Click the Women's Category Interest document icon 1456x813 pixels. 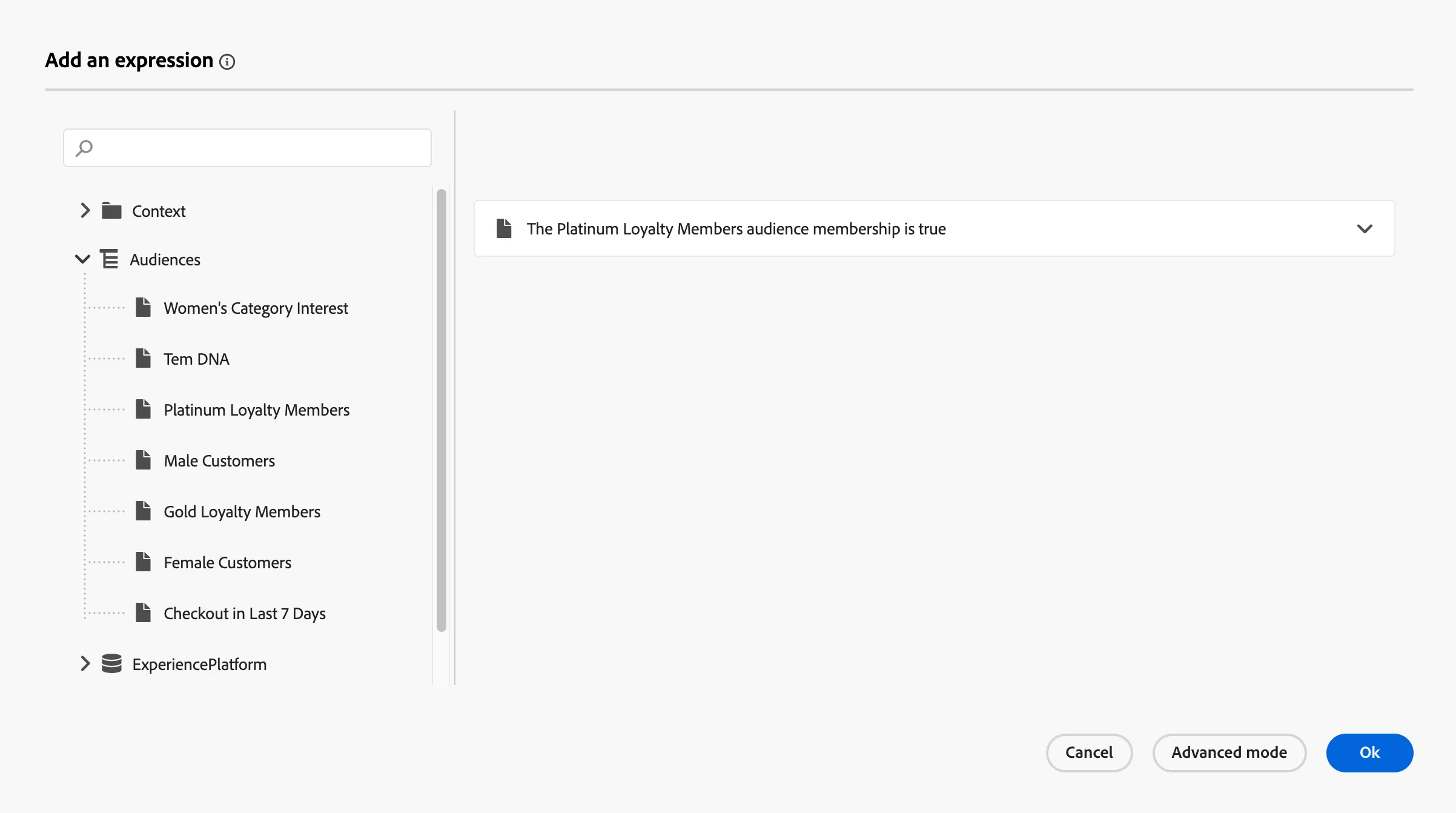coord(144,308)
